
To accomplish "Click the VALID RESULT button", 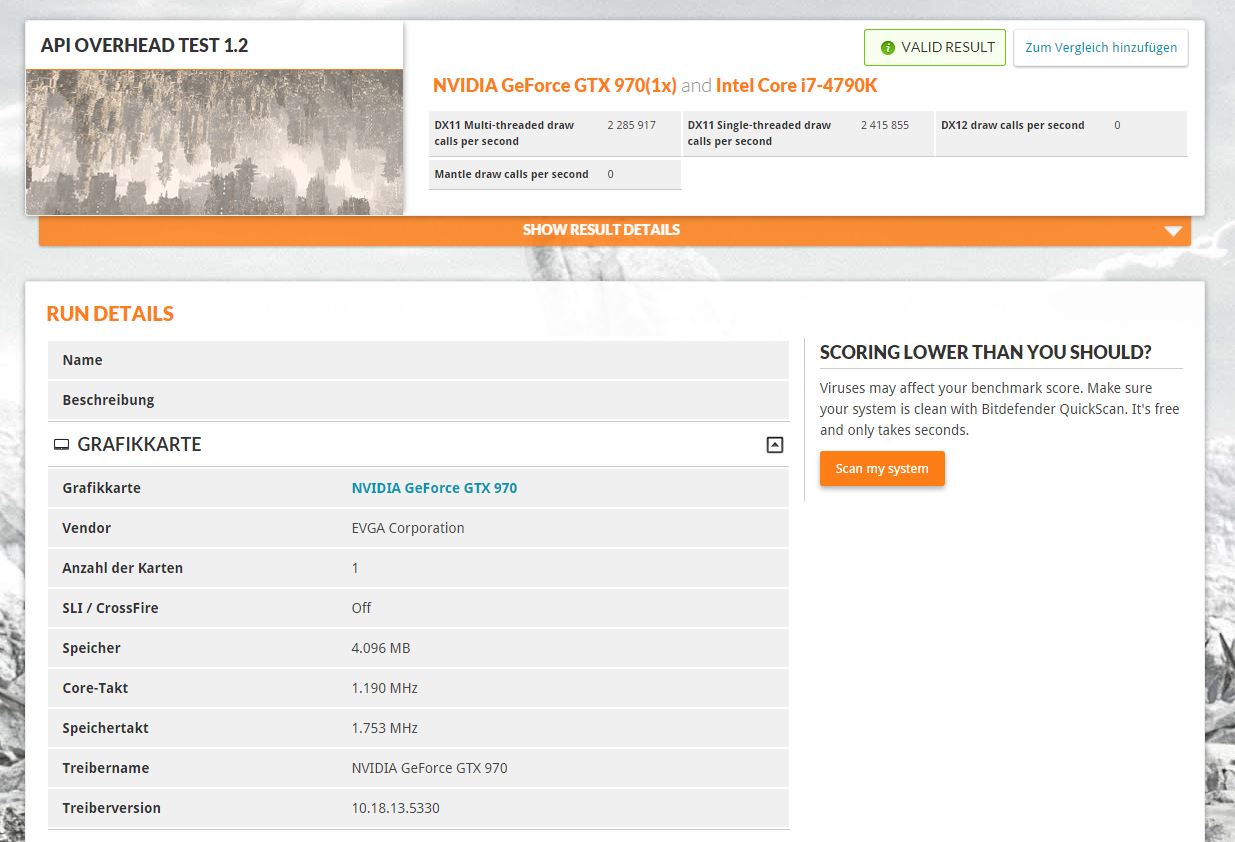I will point(935,47).
